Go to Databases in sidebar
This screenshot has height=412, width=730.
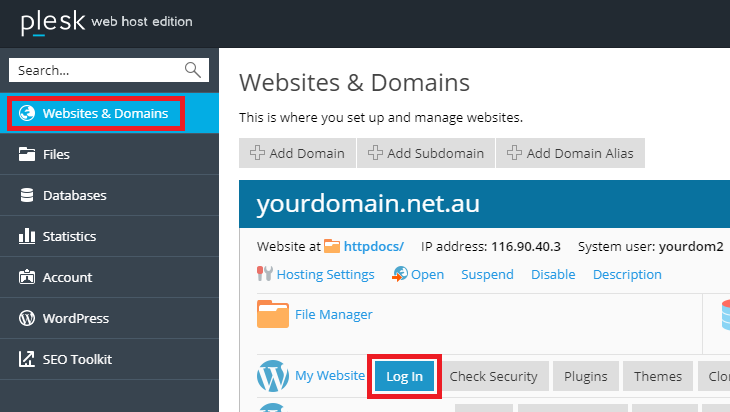pos(109,195)
